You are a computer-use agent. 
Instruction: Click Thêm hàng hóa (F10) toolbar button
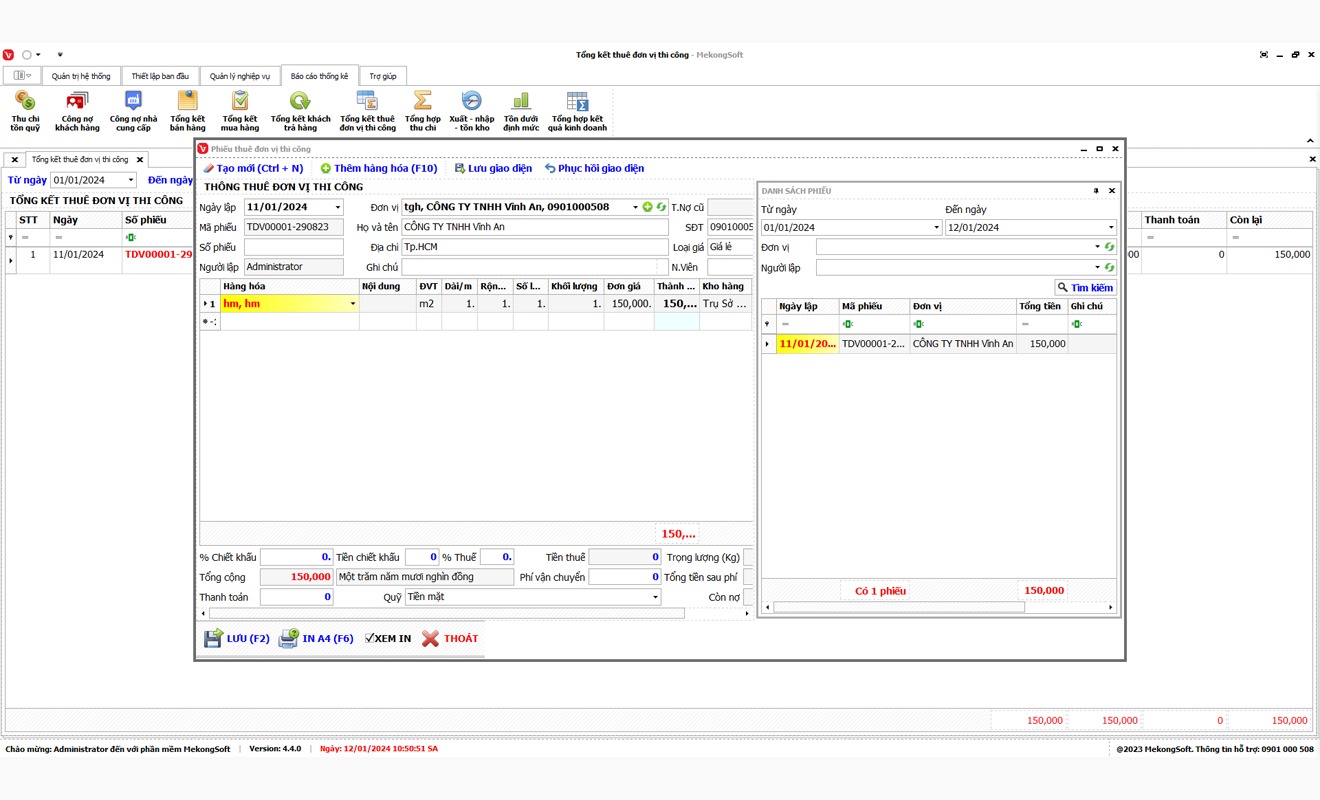click(379, 168)
